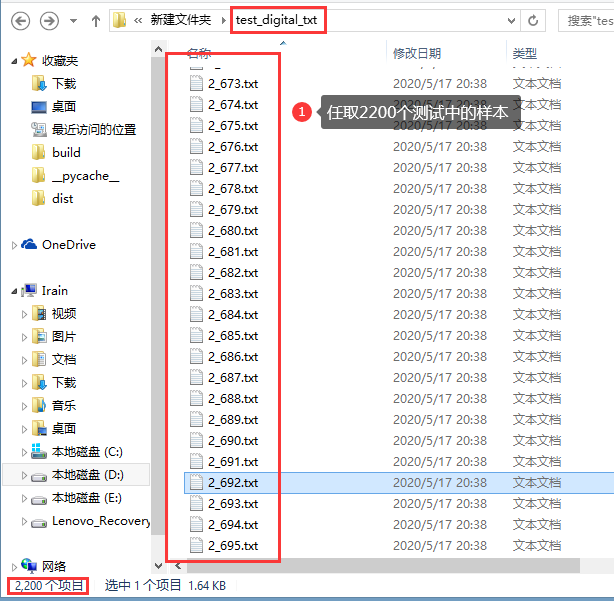Select the 新建文件夹 breadcrumb segment
The width and height of the screenshot is (614, 601).
pos(181,20)
